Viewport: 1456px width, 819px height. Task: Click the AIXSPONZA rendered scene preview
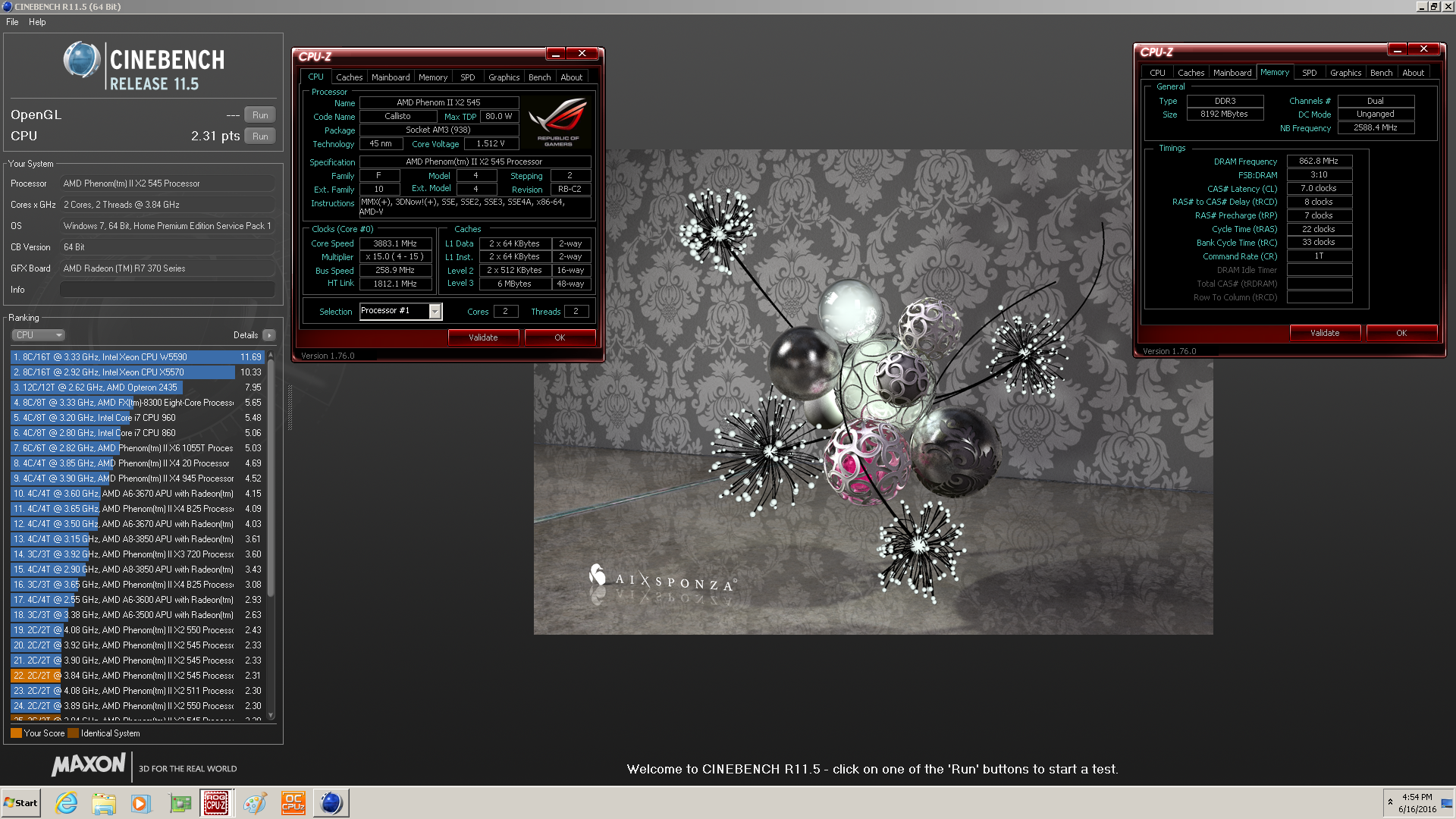(x=873, y=392)
